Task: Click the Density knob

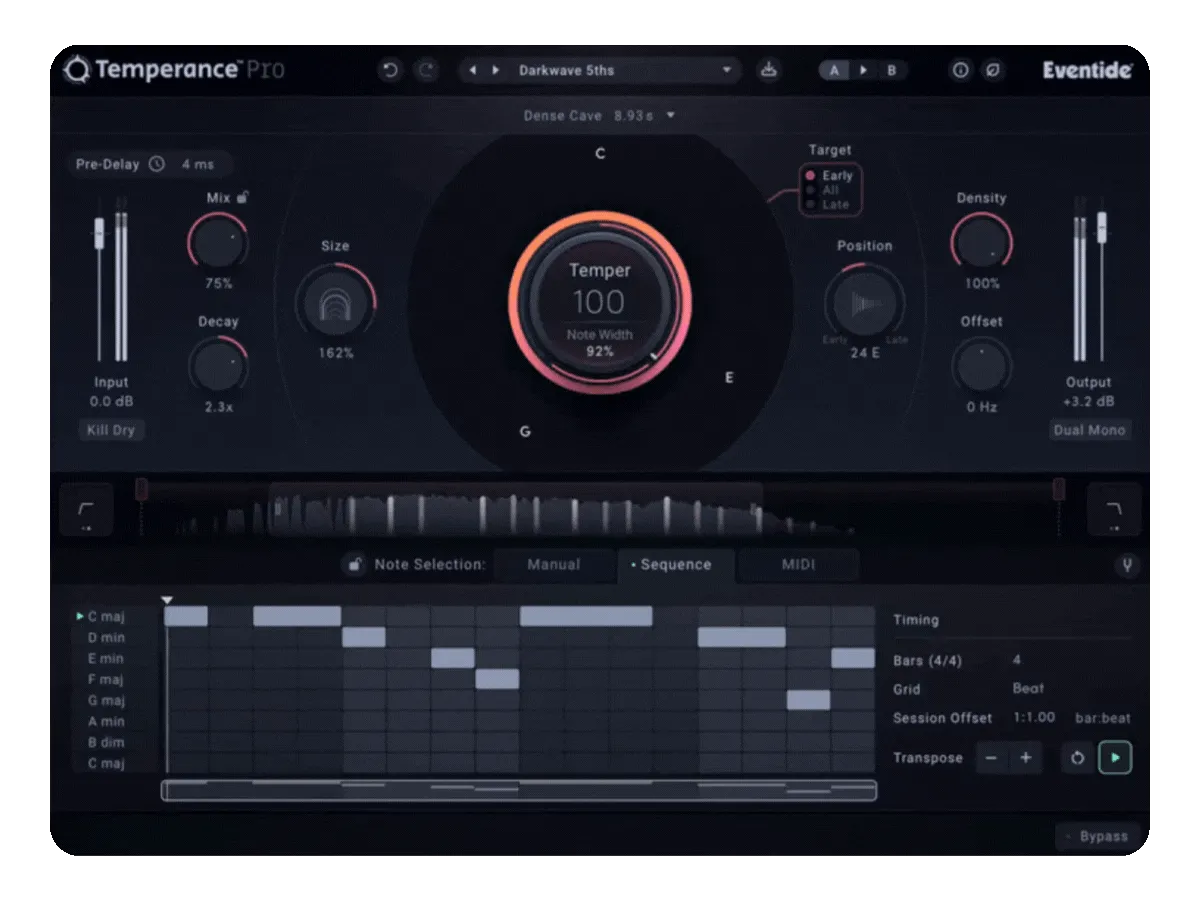Action: 981,243
